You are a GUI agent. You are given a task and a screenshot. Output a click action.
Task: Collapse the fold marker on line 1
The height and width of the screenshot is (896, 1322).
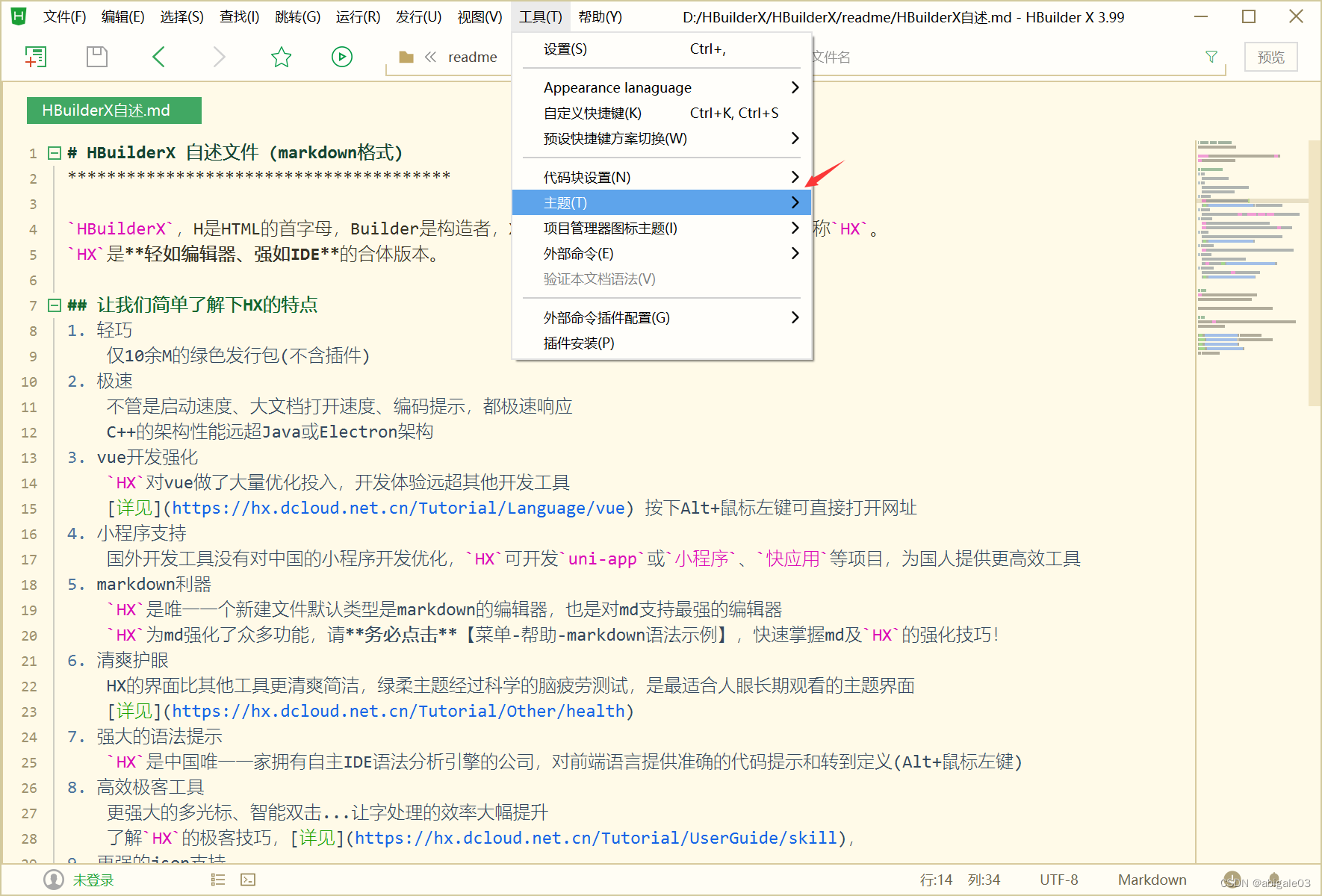click(x=54, y=153)
